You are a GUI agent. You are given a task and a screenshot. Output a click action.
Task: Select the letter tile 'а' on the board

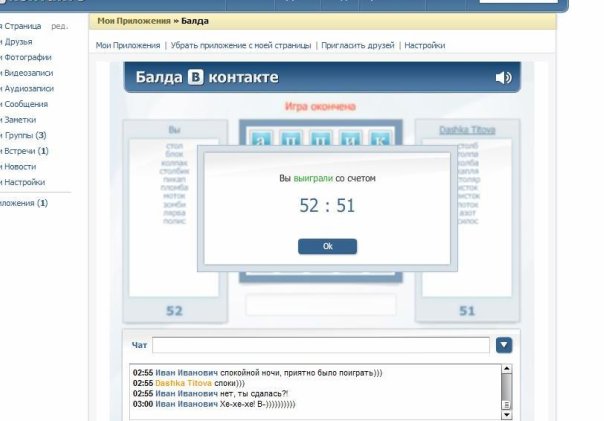point(261,139)
